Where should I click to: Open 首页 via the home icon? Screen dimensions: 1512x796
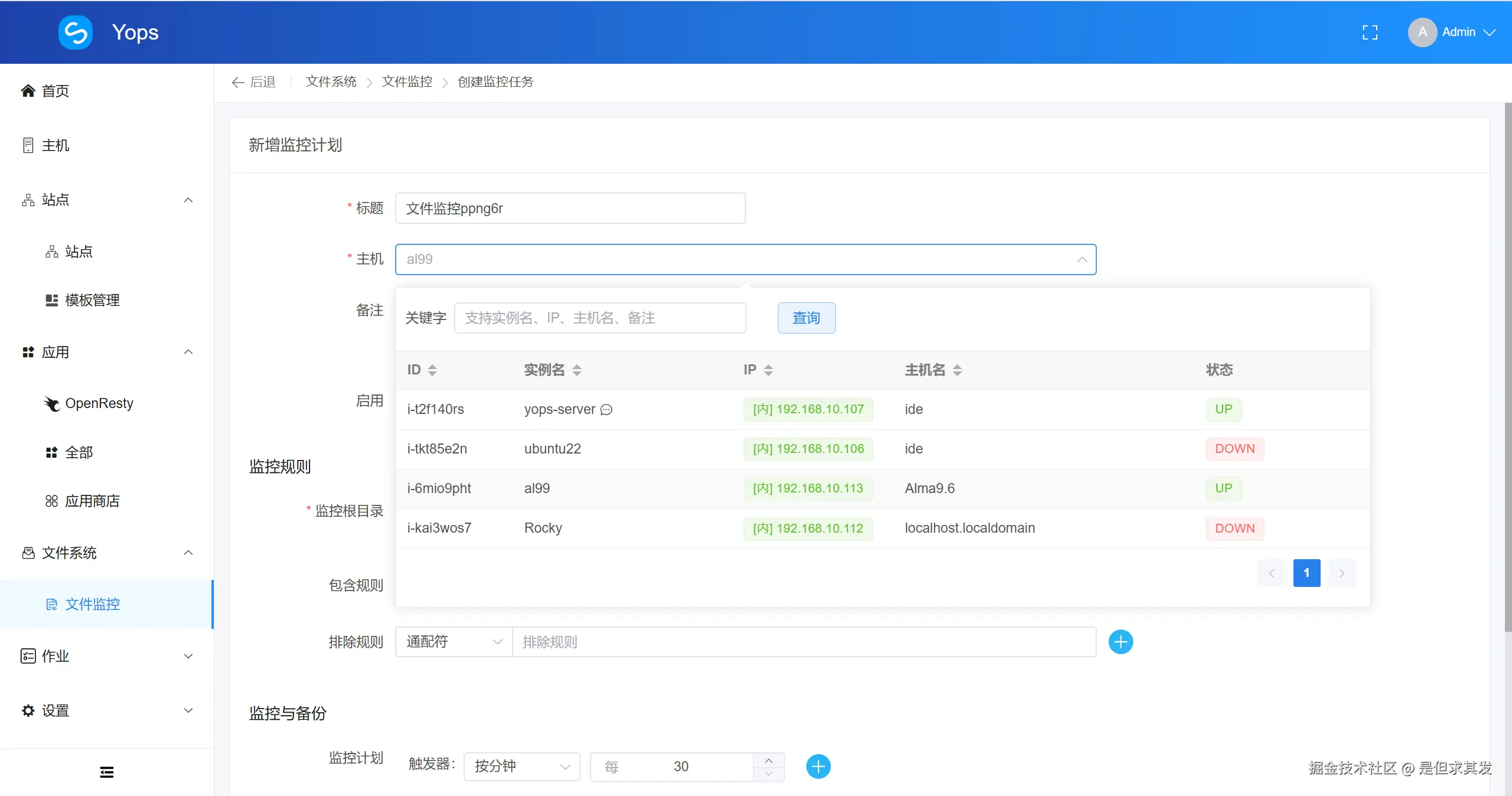click(27, 90)
